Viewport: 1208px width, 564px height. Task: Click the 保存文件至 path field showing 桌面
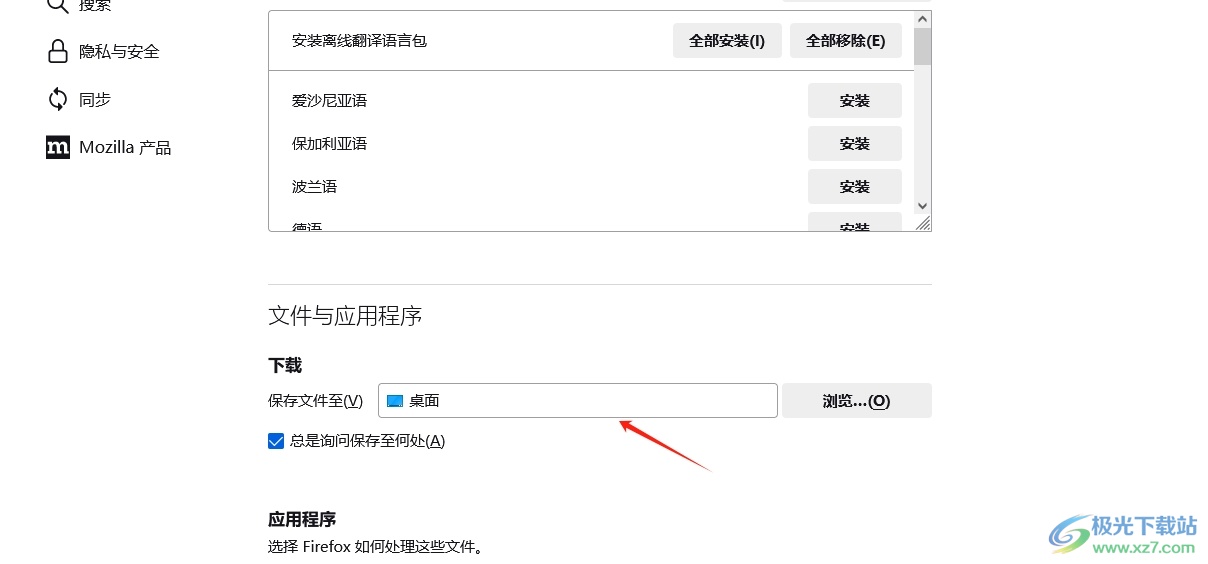577,401
